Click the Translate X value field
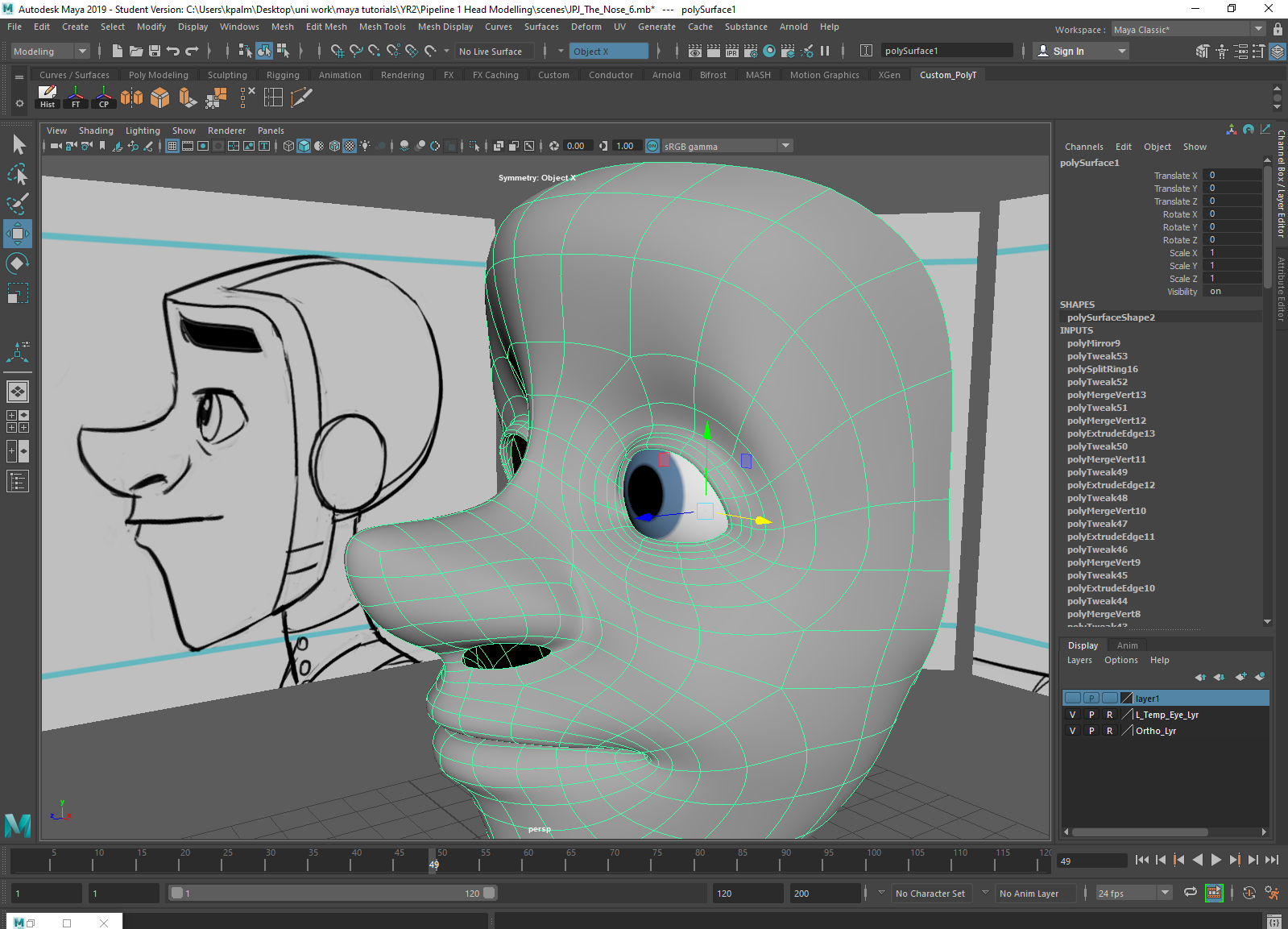Screen dimensions: 1288x929 click(1233, 176)
